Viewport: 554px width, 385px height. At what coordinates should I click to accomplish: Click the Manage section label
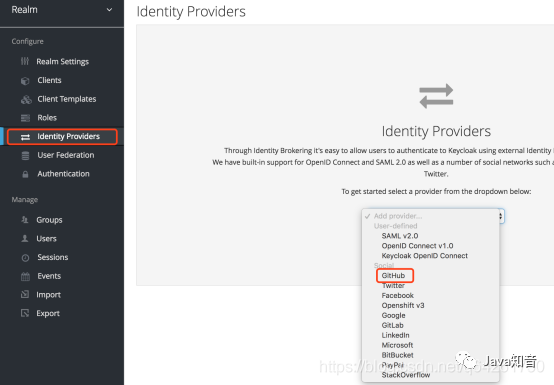tap(25, 200)
